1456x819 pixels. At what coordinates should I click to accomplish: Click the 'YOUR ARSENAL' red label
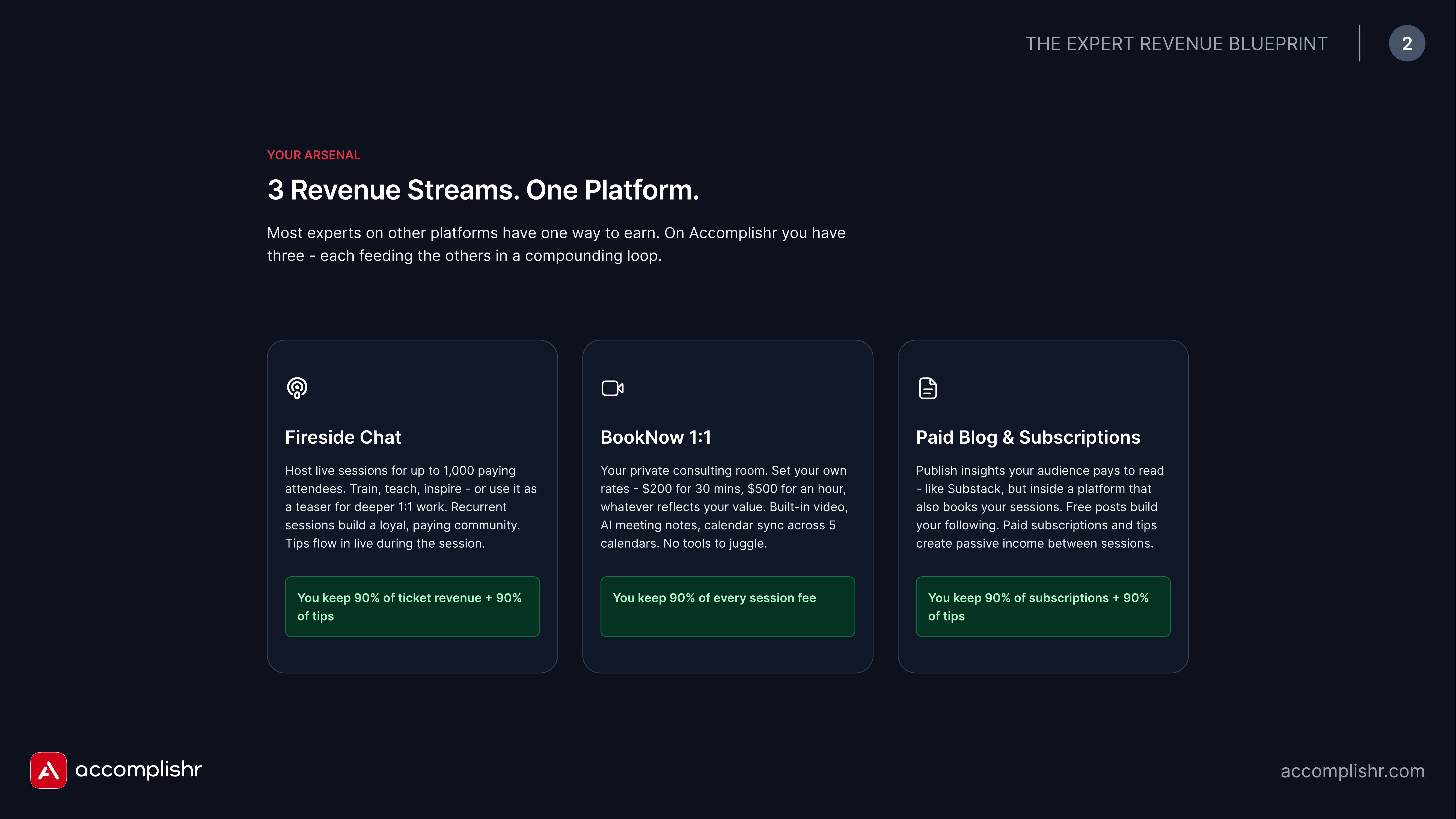(x=313, y=155)
